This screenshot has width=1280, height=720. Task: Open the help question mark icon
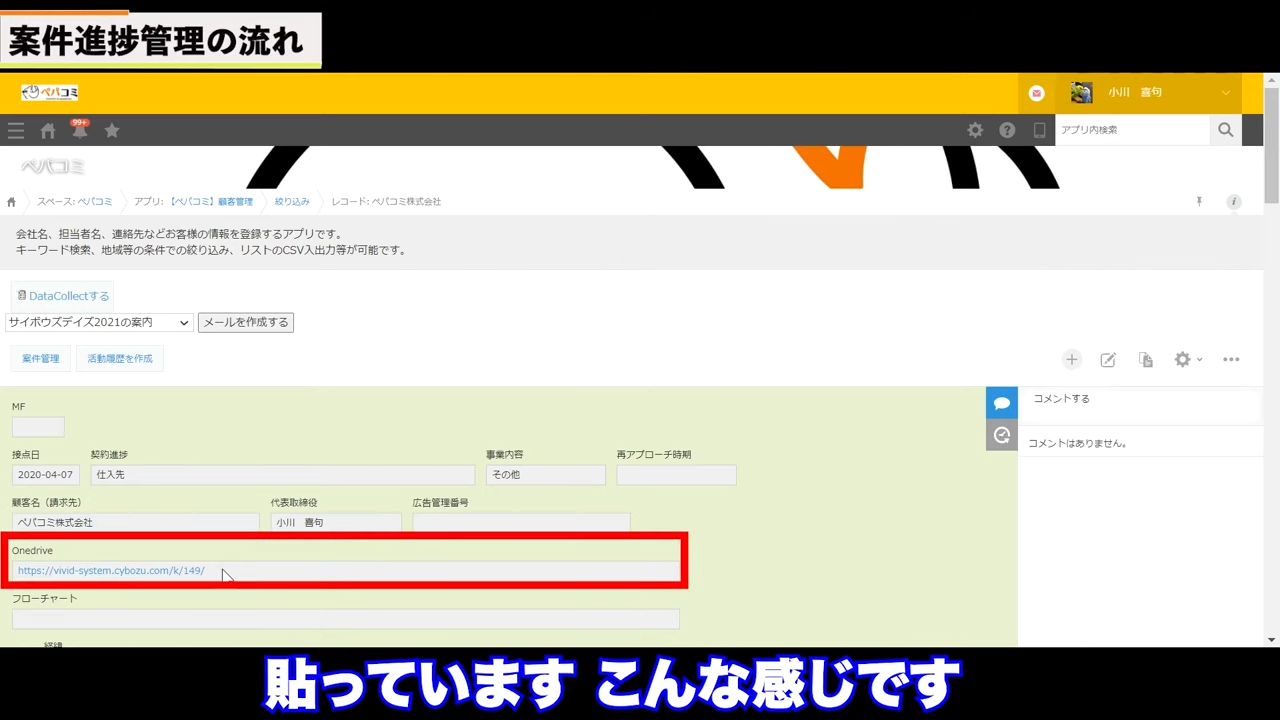click(1007, 130)
